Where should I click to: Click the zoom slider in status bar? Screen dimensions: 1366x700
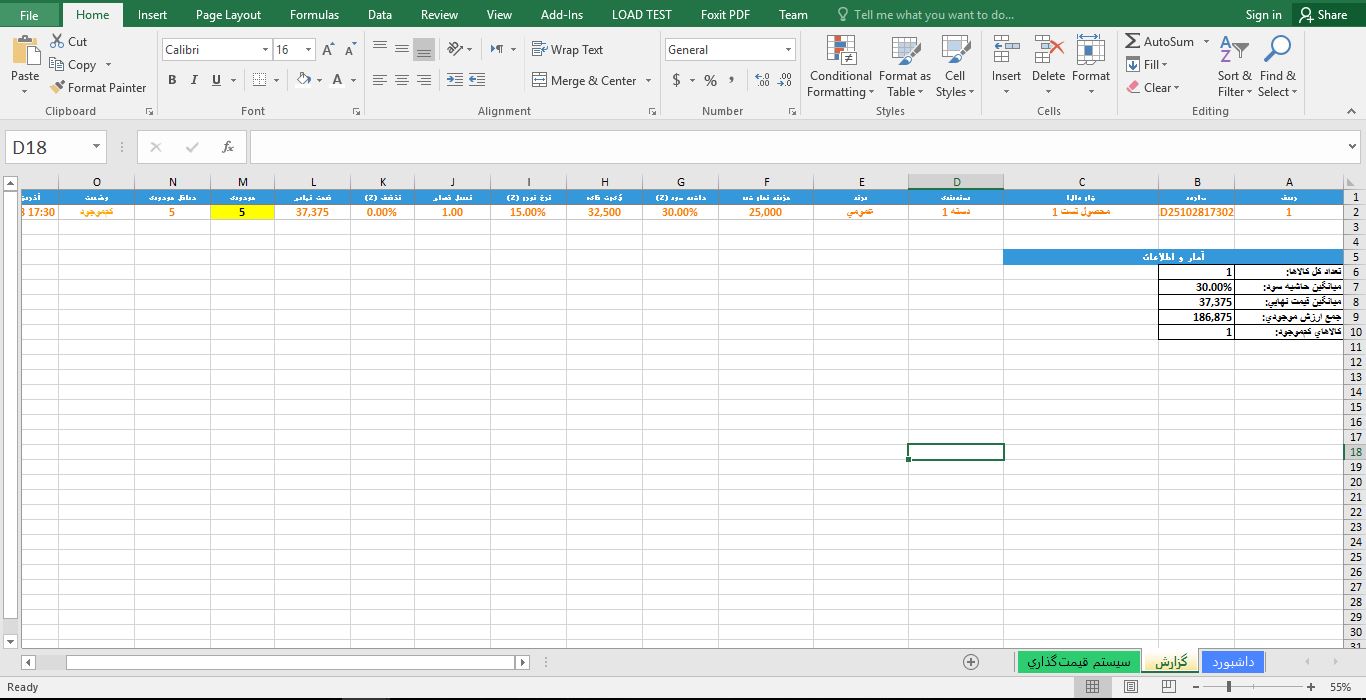tap(1228, 687)
